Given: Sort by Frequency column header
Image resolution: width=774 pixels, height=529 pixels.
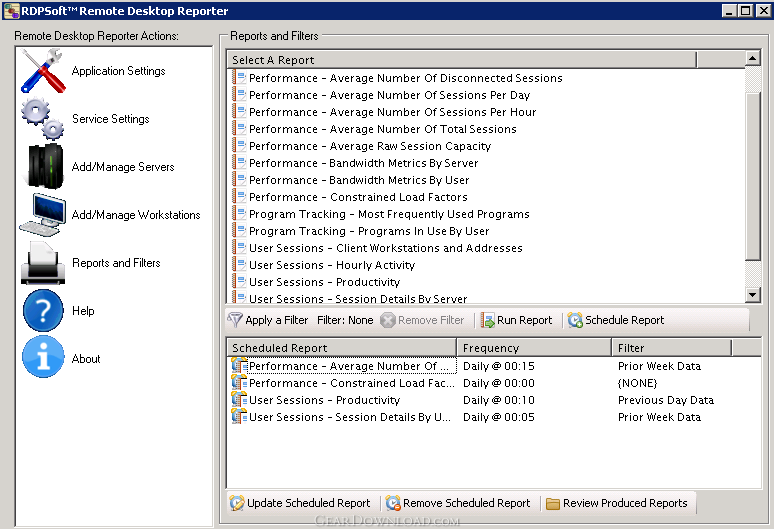Looking at the screenshot, I should (534, 348).
